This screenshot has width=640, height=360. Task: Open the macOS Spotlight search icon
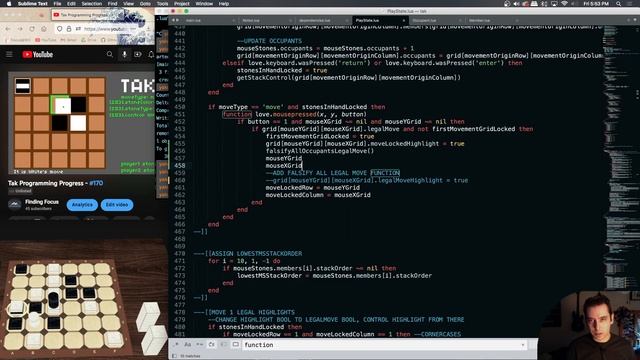pos(619,4)
